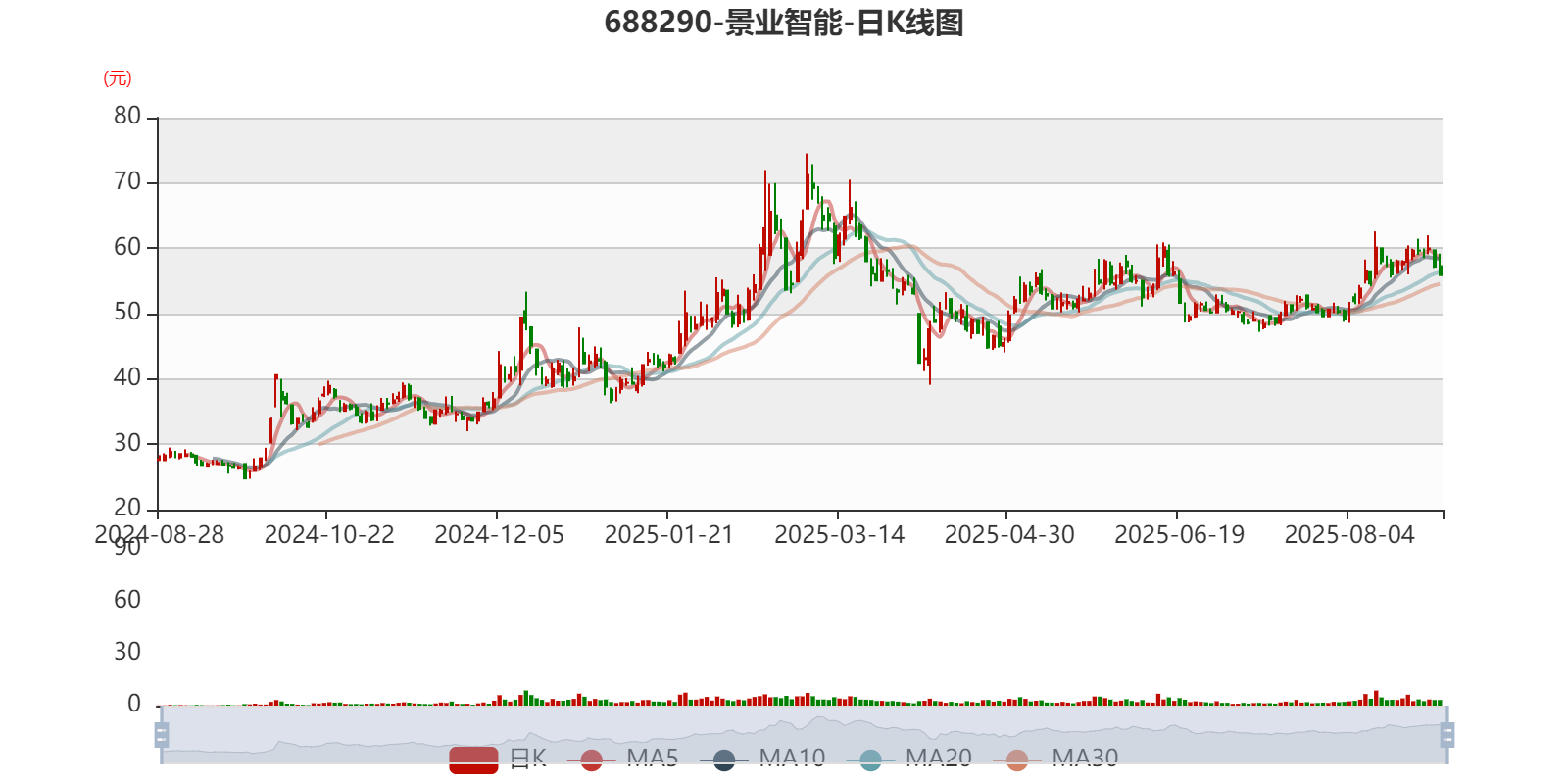Toggle the MA30 line legend

(x=1055, y=759)
